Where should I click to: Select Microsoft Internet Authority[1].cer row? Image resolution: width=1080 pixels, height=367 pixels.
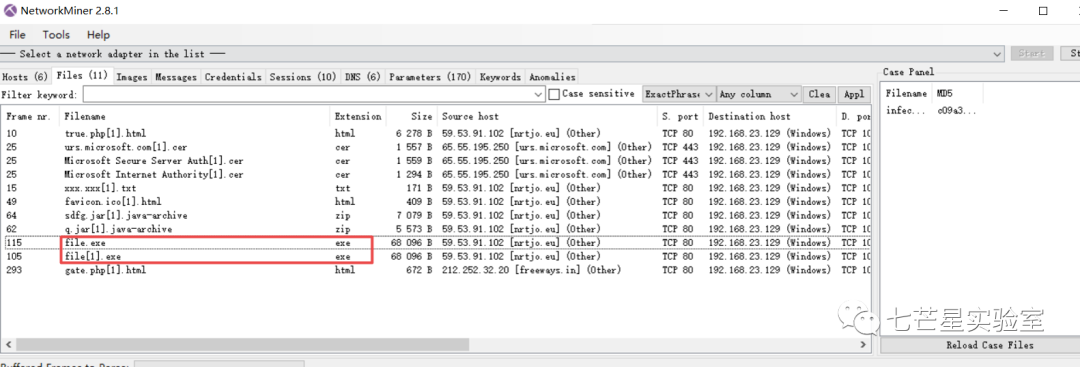pos(436,174)
